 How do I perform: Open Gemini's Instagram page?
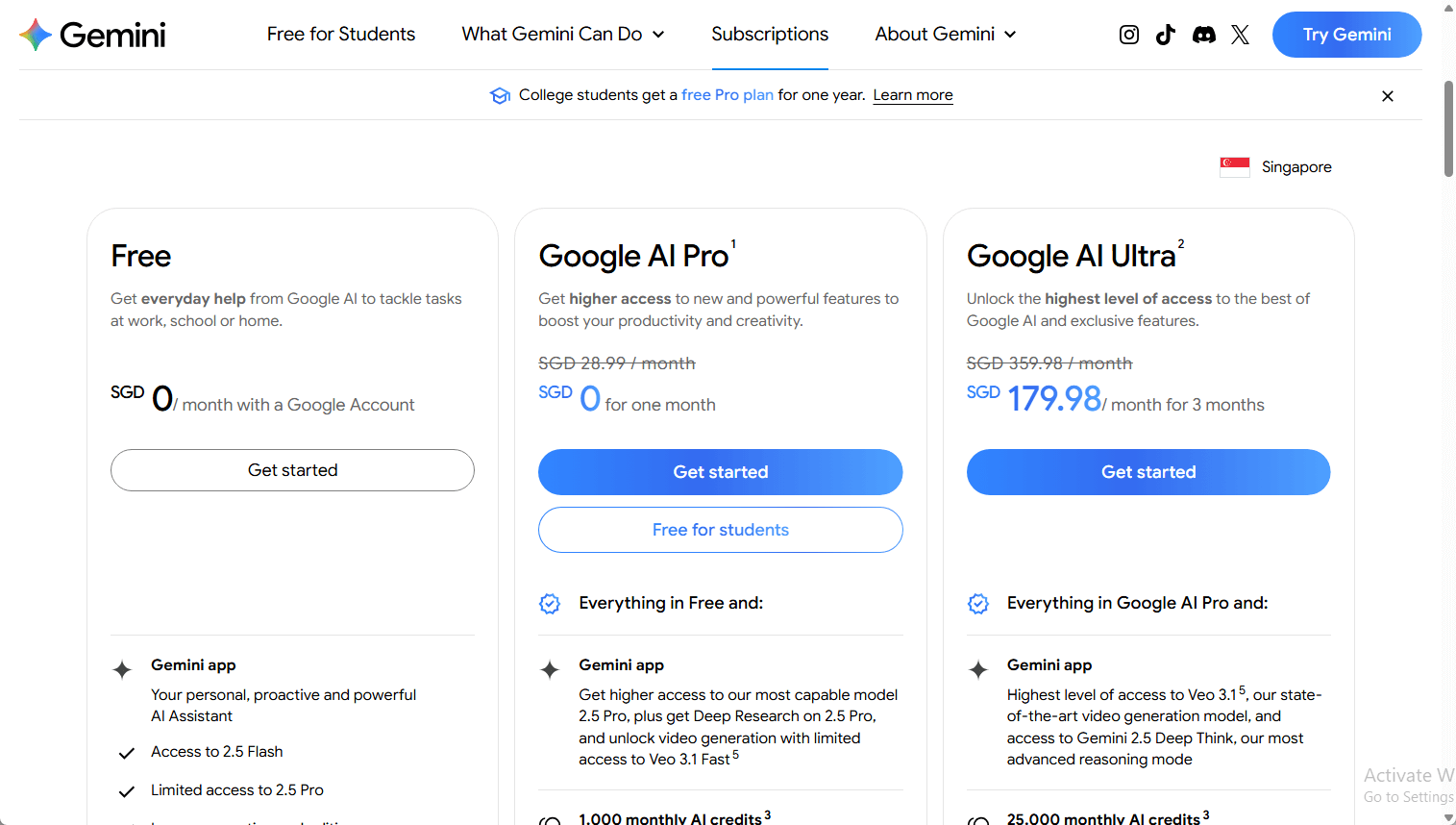pos(1128,34)
